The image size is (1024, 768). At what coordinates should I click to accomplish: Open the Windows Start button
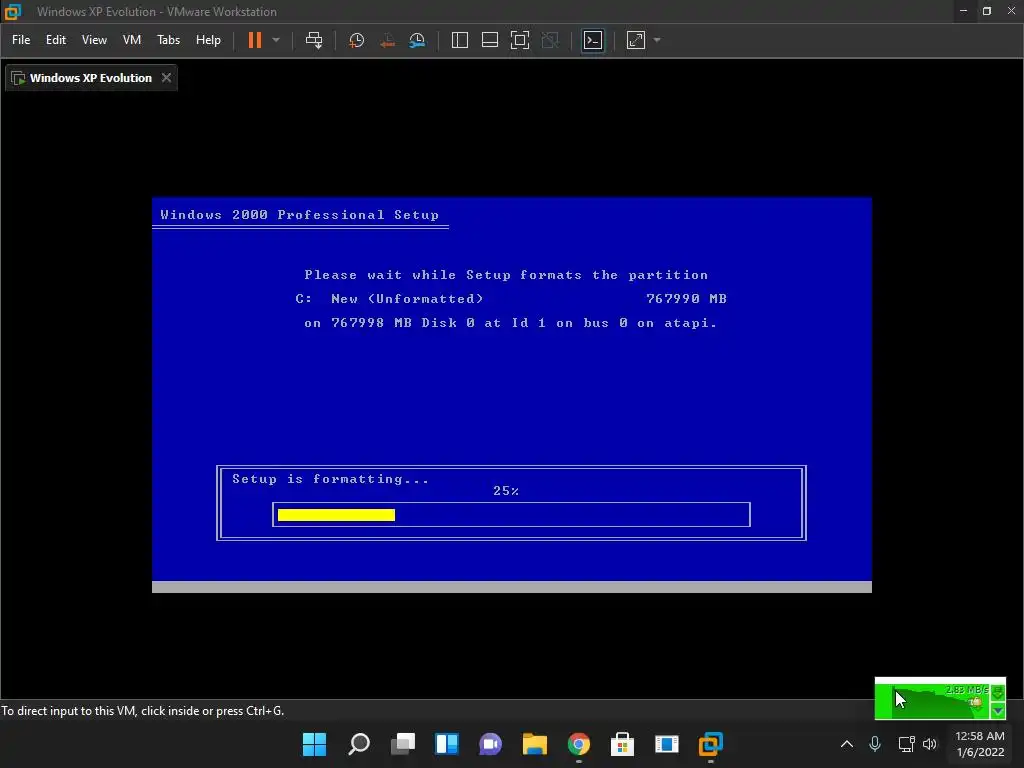pos(315,744)
